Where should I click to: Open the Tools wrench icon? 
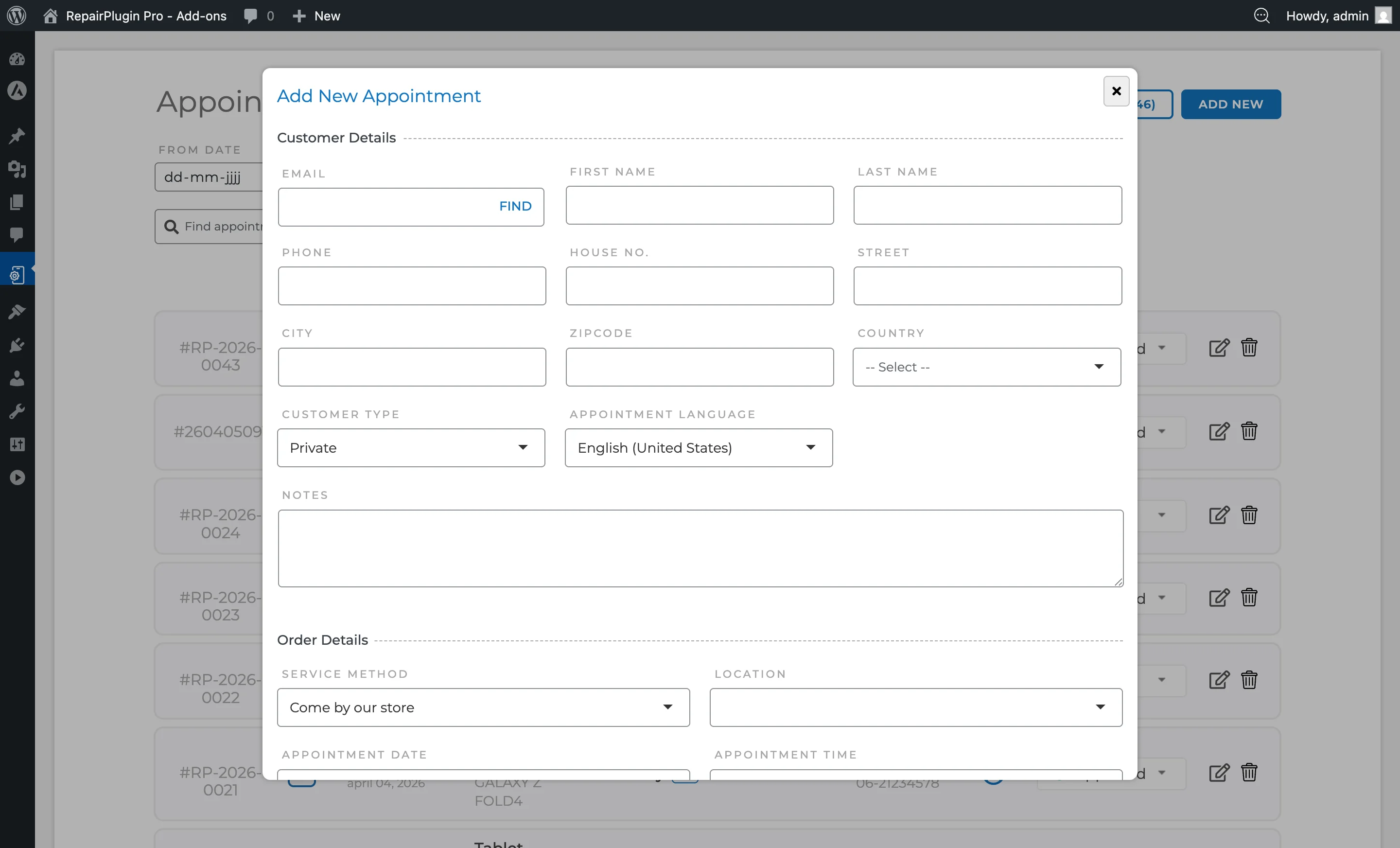point(17,411)
